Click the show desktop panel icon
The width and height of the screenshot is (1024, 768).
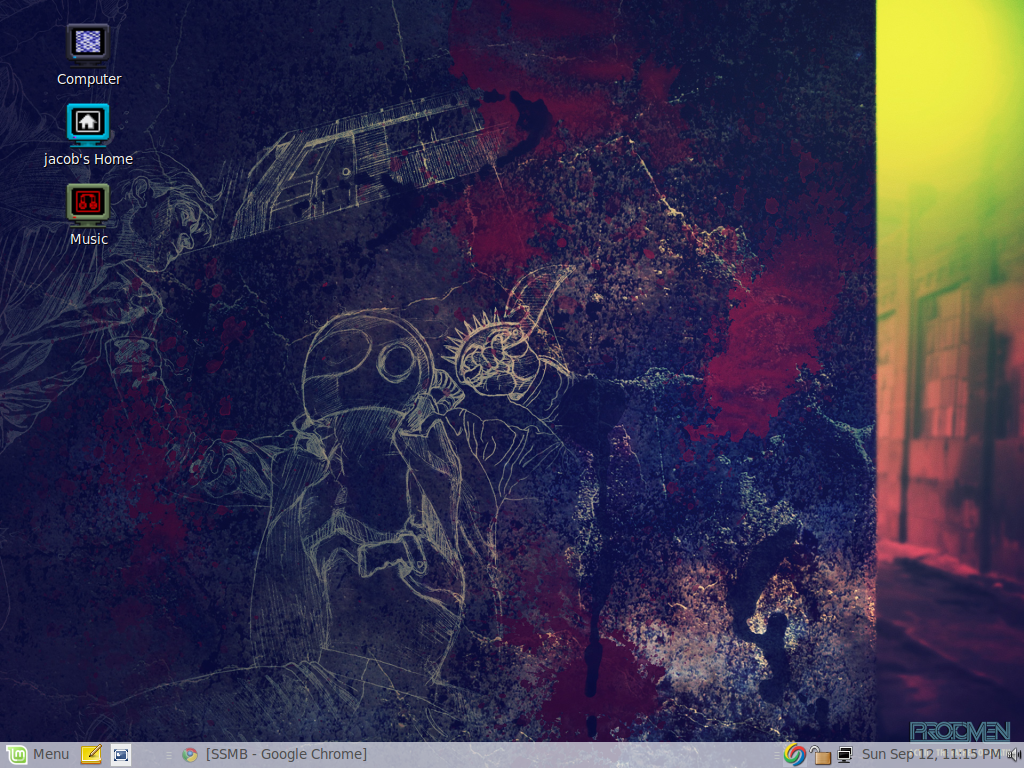pyautogui.click(x=120, y=754)
